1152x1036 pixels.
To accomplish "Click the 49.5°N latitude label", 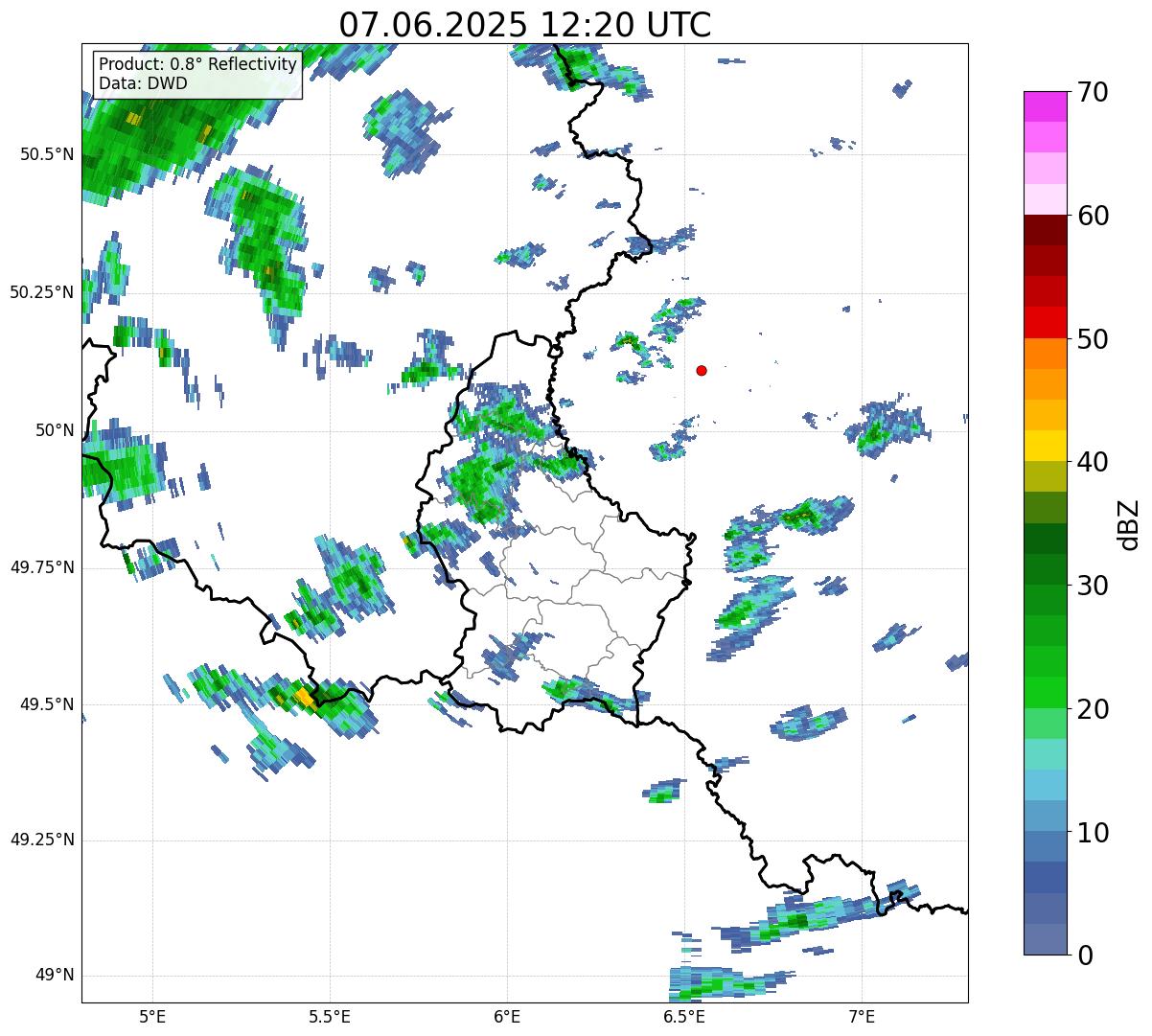I will pyautogui.click(x=47, y=704).
